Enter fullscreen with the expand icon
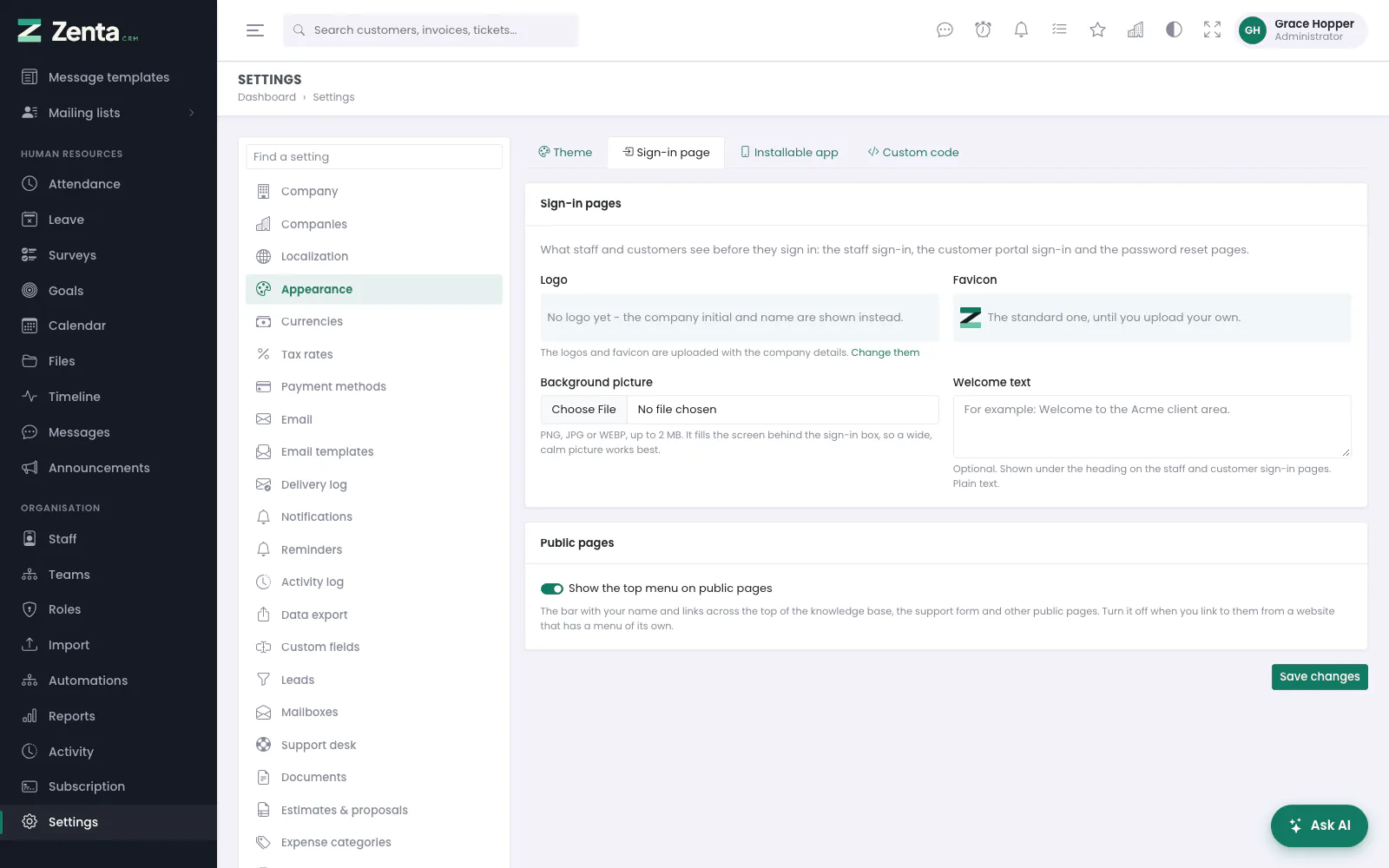Viewport: 1389px width, 868px height. click(1212, 30)
